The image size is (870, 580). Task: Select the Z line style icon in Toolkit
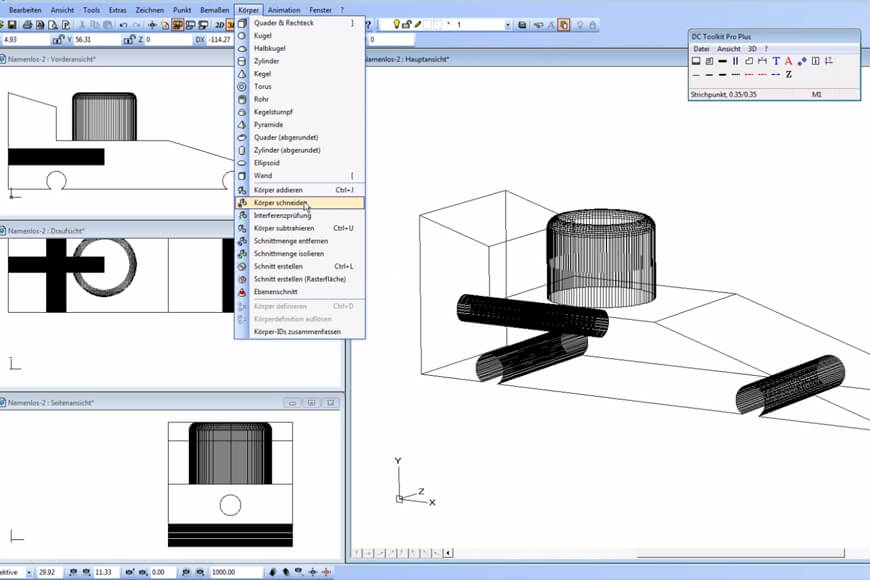pyautogui.click(x=789, y=74)
